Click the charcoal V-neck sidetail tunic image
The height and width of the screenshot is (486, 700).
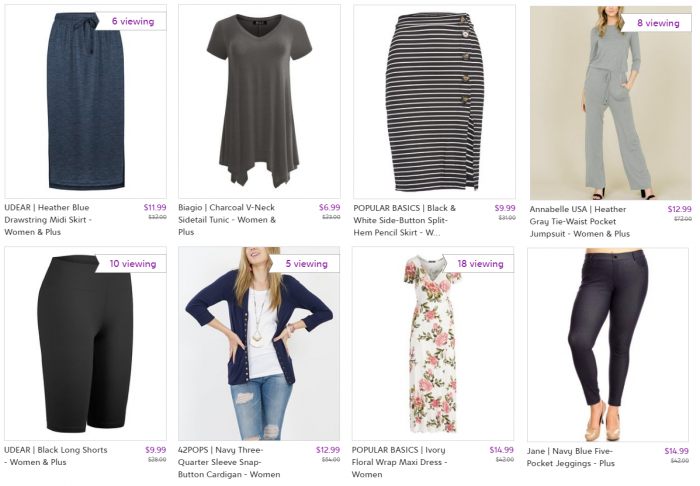[259, 100]
